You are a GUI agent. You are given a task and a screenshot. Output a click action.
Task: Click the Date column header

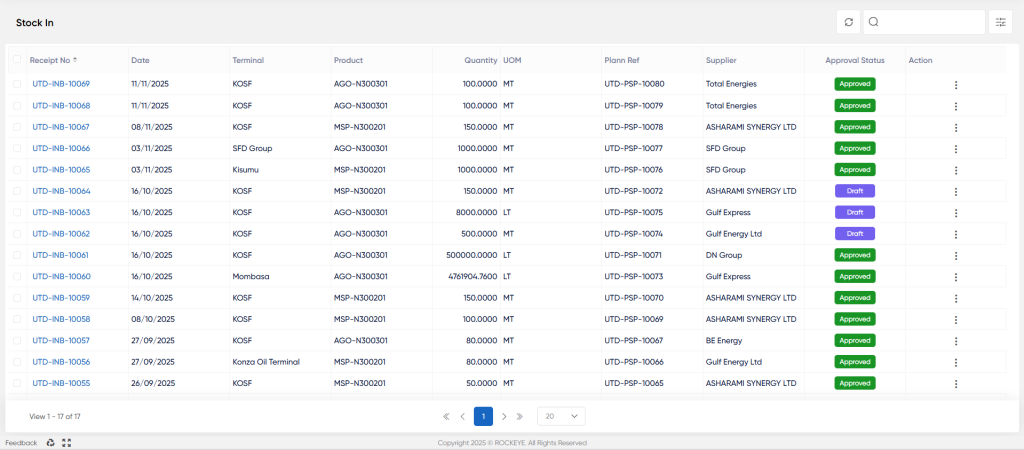pos(140,60)
